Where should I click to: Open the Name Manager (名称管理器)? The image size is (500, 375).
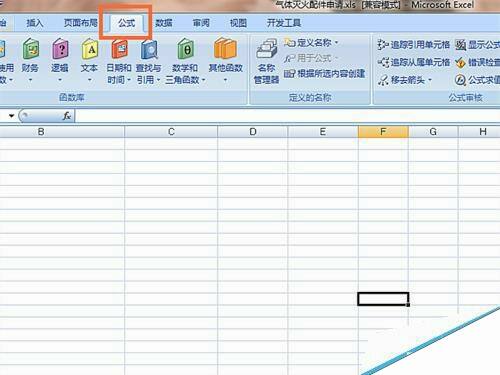[x=266, y=62]
